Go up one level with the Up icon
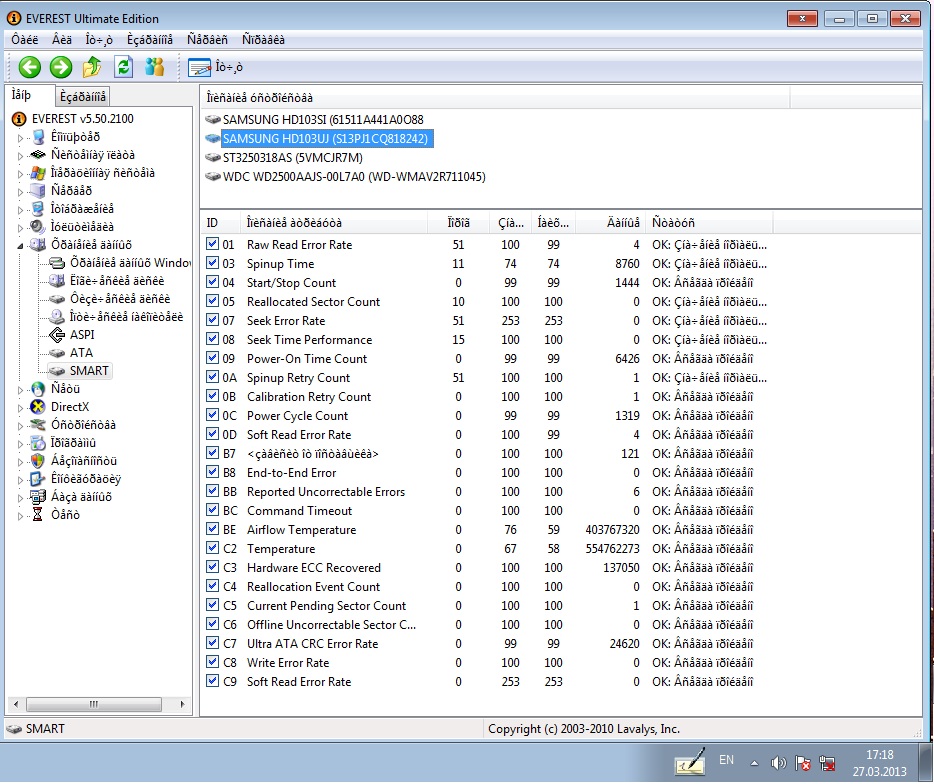 [x=92, y=67]
